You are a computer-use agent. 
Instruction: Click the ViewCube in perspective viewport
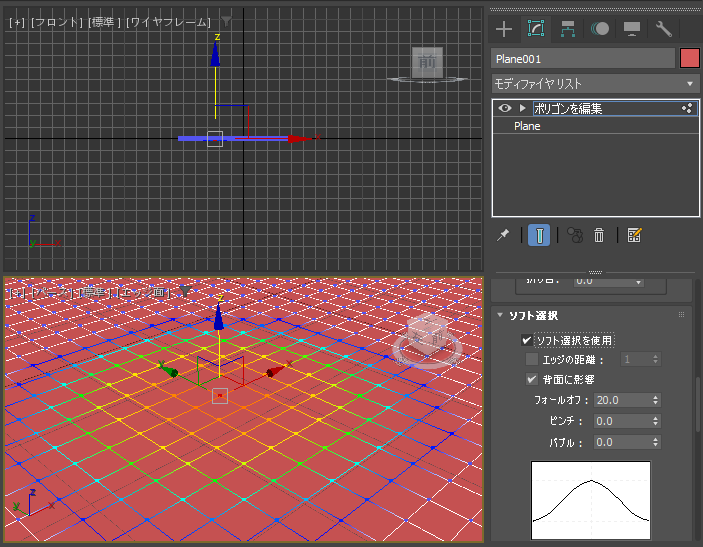(427, 336)
